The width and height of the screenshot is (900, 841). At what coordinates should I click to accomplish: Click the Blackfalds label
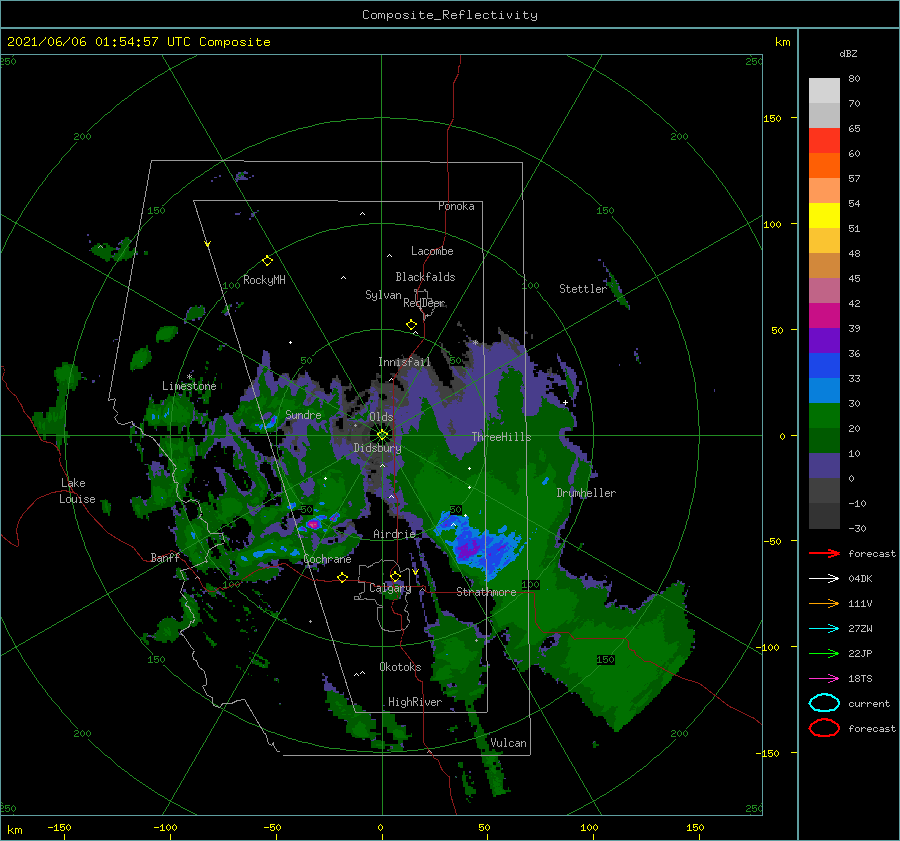[x=425, y=277]
